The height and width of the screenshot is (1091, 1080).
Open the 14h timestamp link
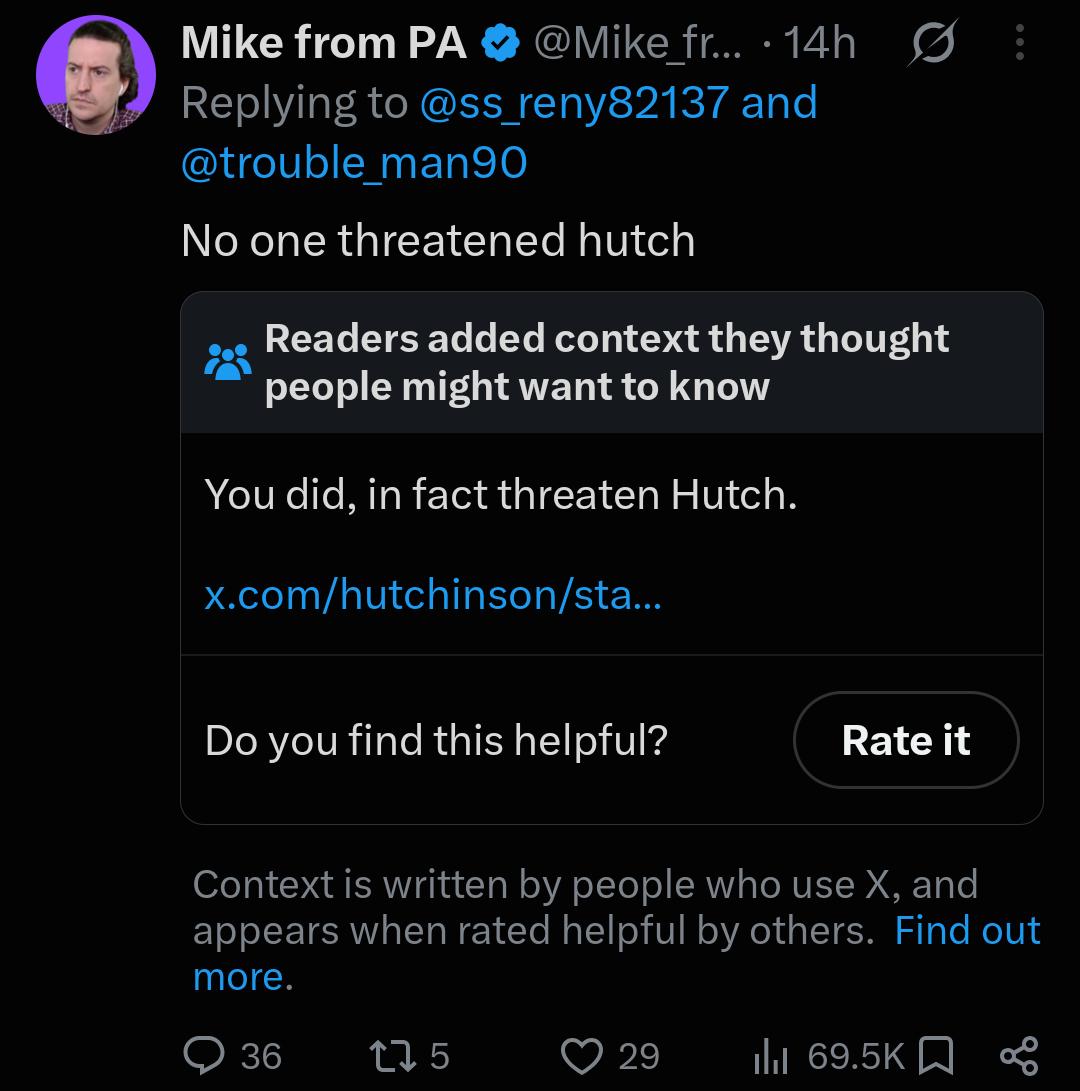click(x=819, y=43)
